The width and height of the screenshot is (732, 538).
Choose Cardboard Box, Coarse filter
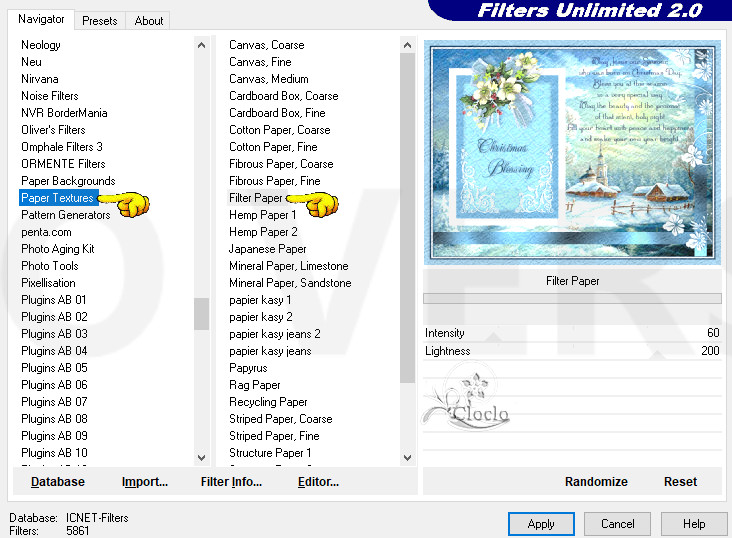(x=283, y=96)
